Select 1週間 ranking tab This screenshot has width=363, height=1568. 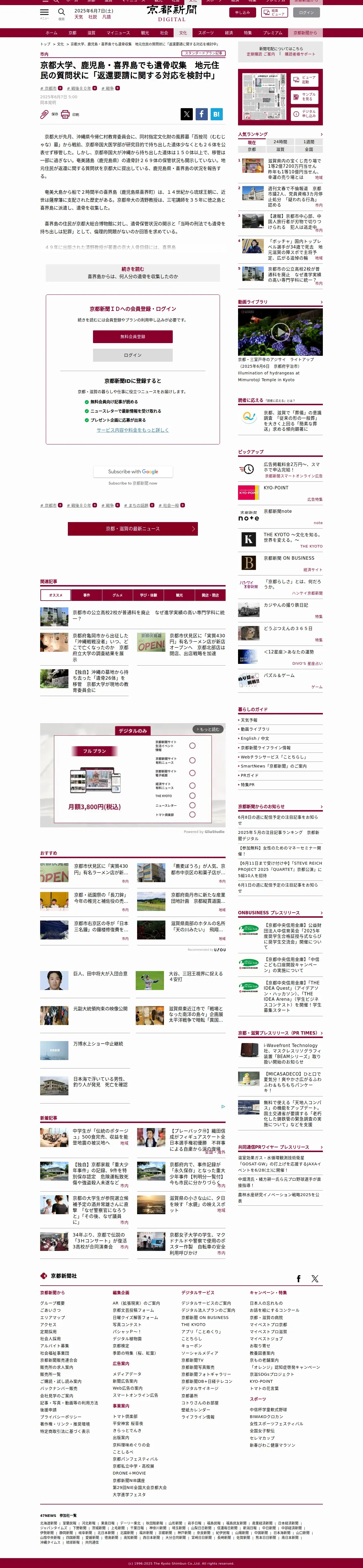(x=309, y=142)
